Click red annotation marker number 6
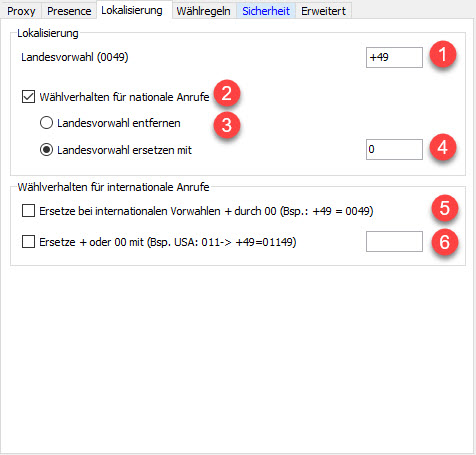 click(x=445, y=242)
